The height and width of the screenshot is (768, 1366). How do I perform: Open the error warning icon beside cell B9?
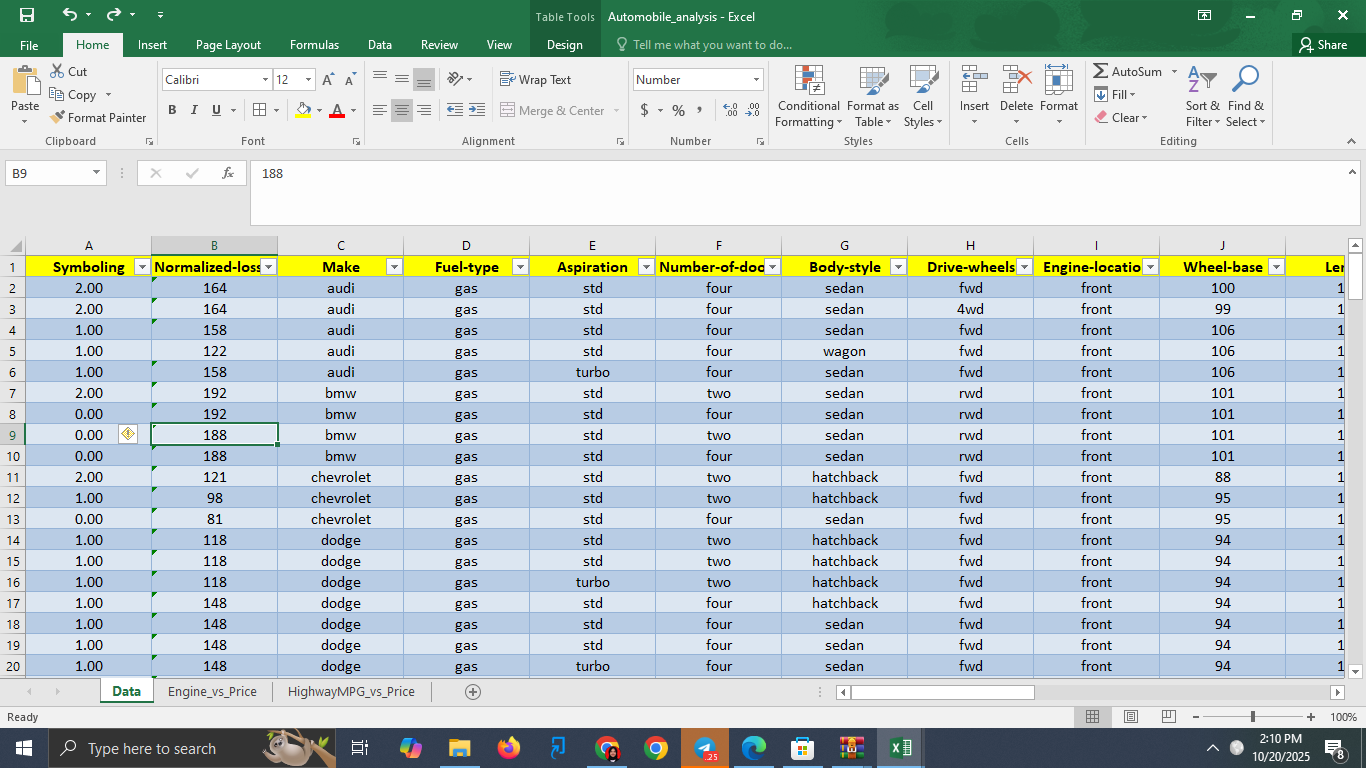(128, 434)
